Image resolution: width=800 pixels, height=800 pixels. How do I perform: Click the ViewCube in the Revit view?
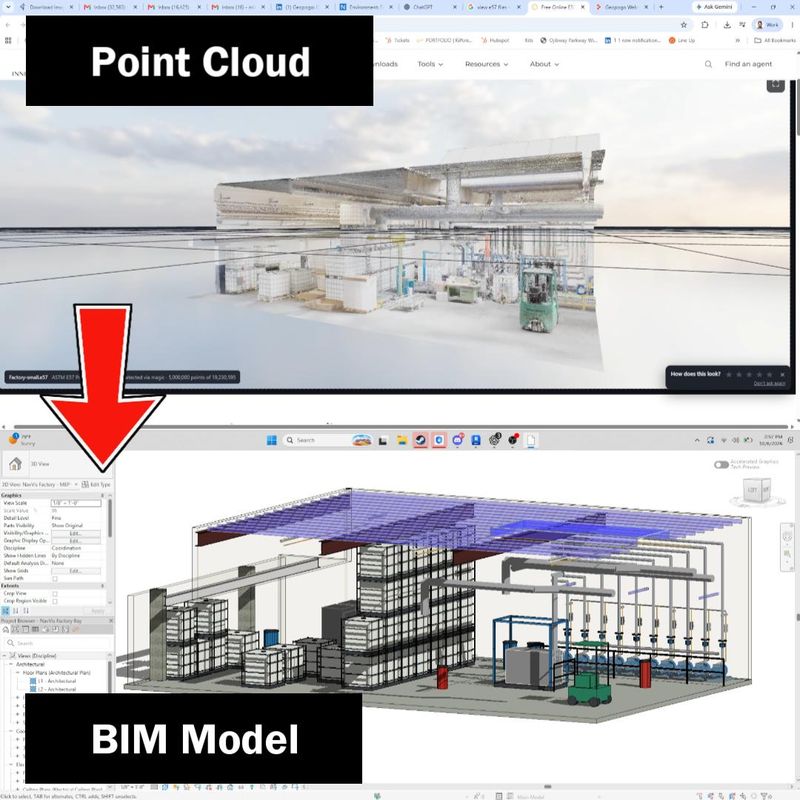(759, 491)
